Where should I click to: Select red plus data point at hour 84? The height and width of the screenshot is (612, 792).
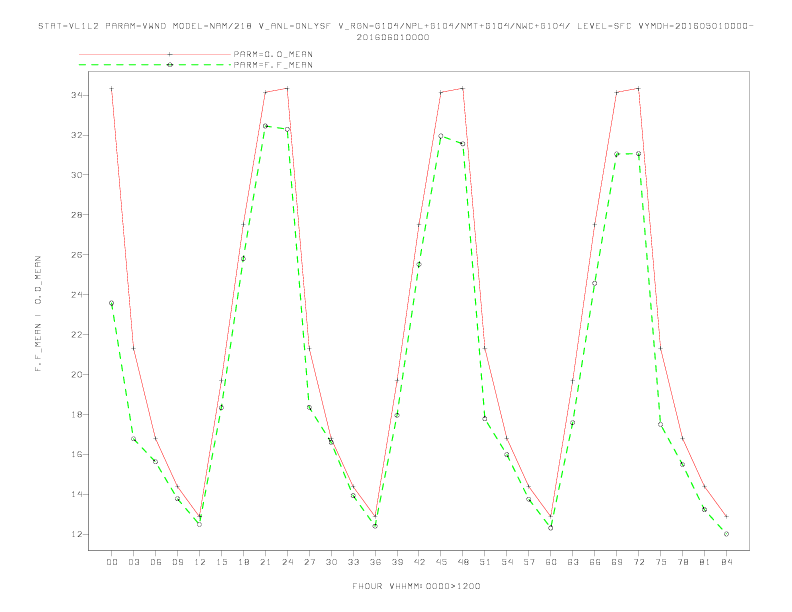coord(726,517)
